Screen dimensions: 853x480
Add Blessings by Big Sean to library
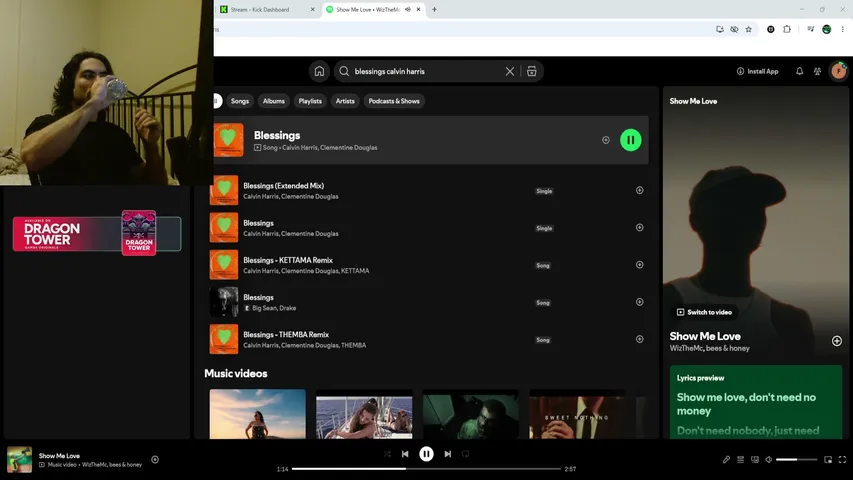639,302
